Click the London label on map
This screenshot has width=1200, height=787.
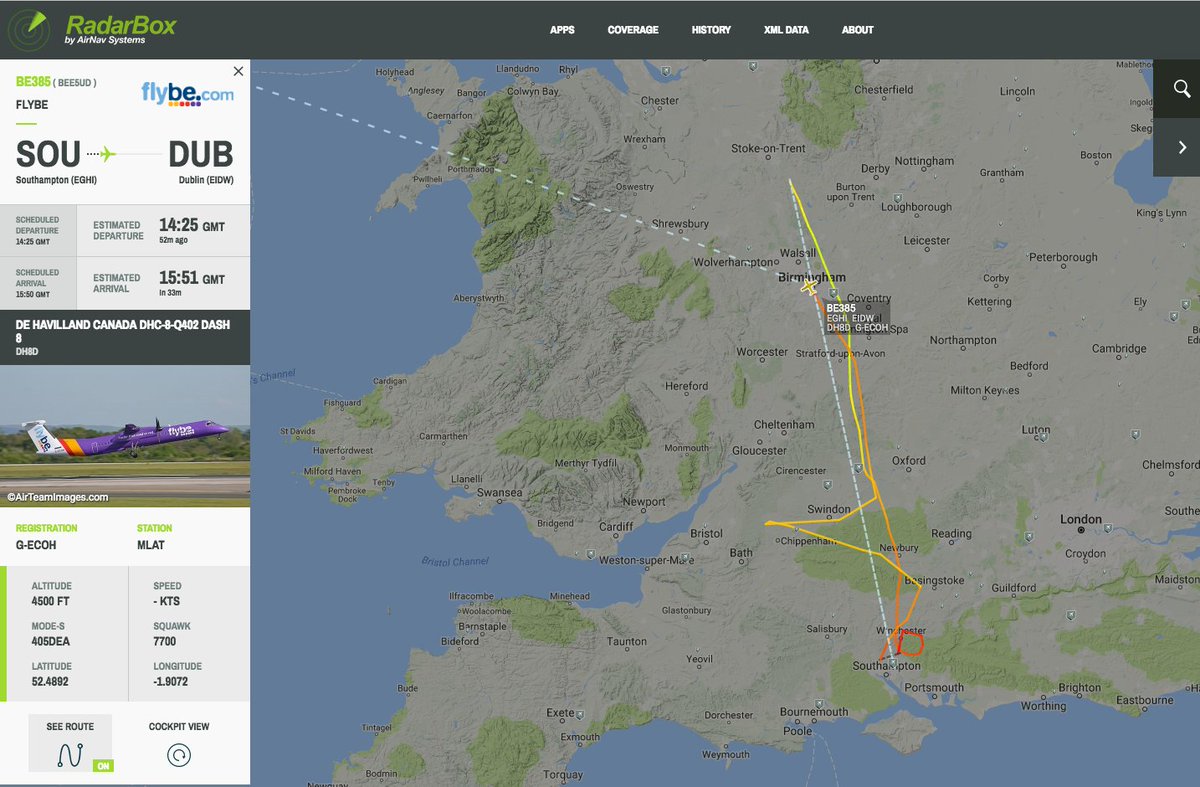tap(1081, 519)
